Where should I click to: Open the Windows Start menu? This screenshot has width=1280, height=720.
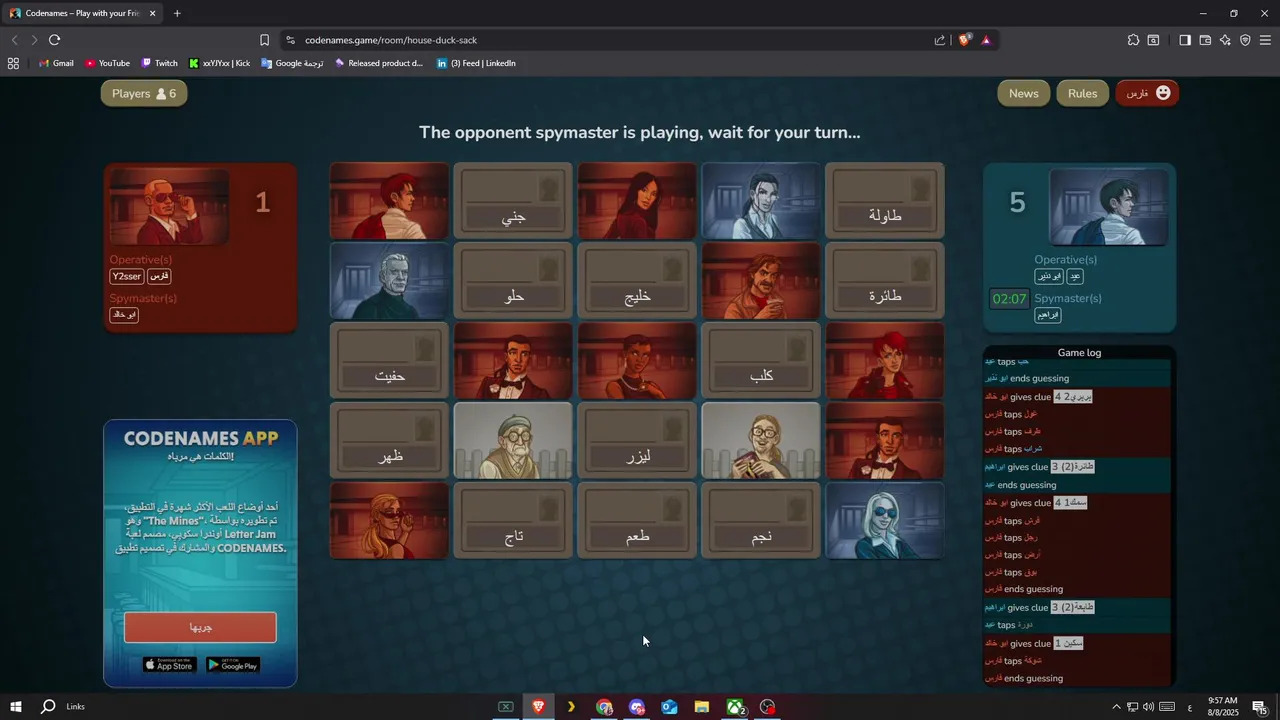pyautogui.click(x=16, y=707)
